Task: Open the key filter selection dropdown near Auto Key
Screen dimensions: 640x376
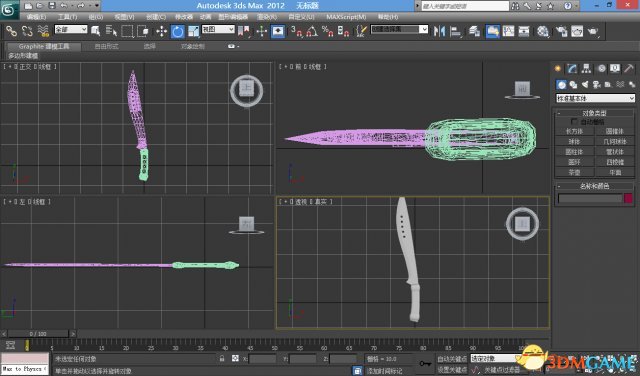Action: tap(493, 358)
